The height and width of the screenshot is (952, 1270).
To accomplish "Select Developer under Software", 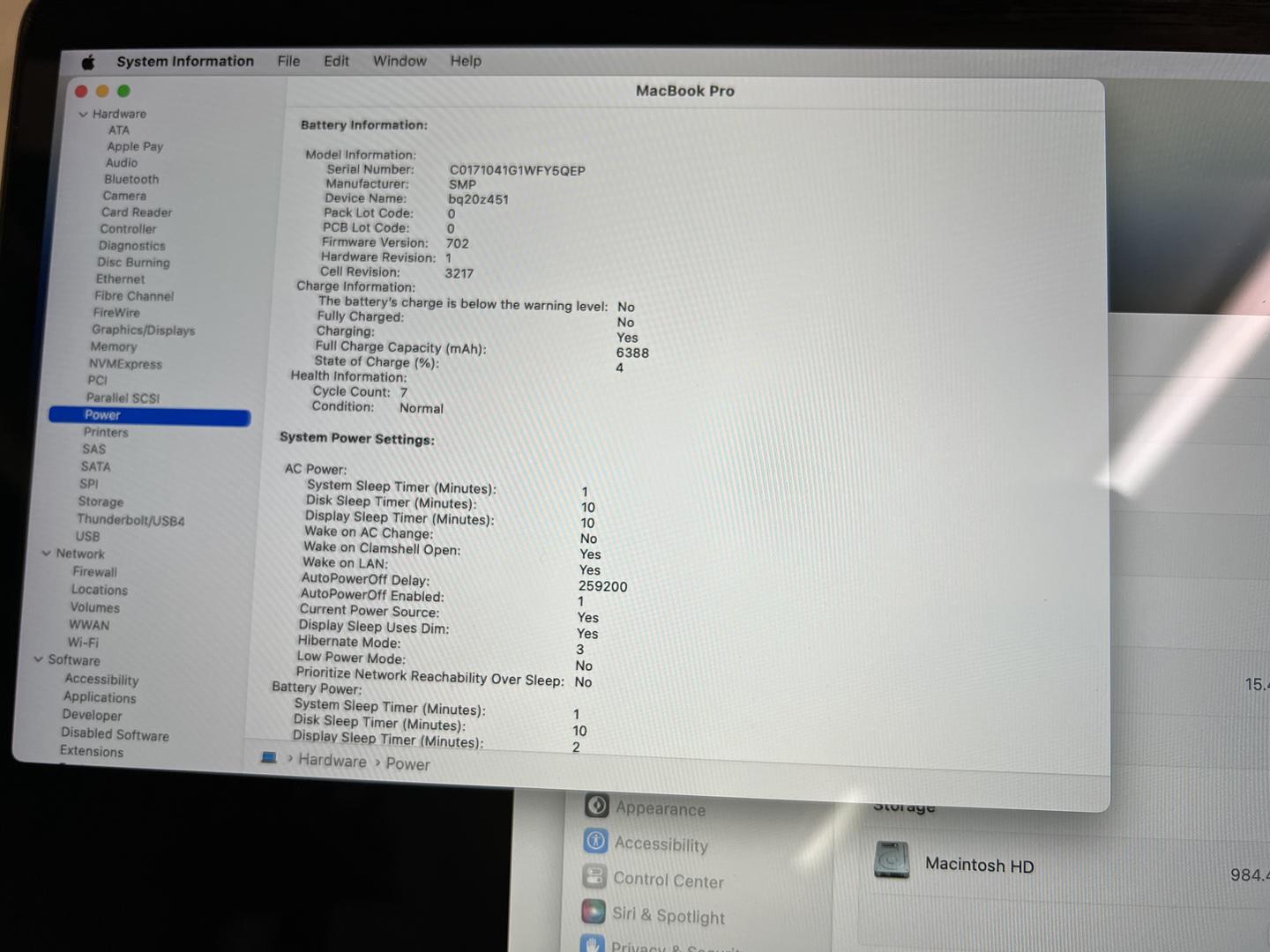I will [92, 715].
